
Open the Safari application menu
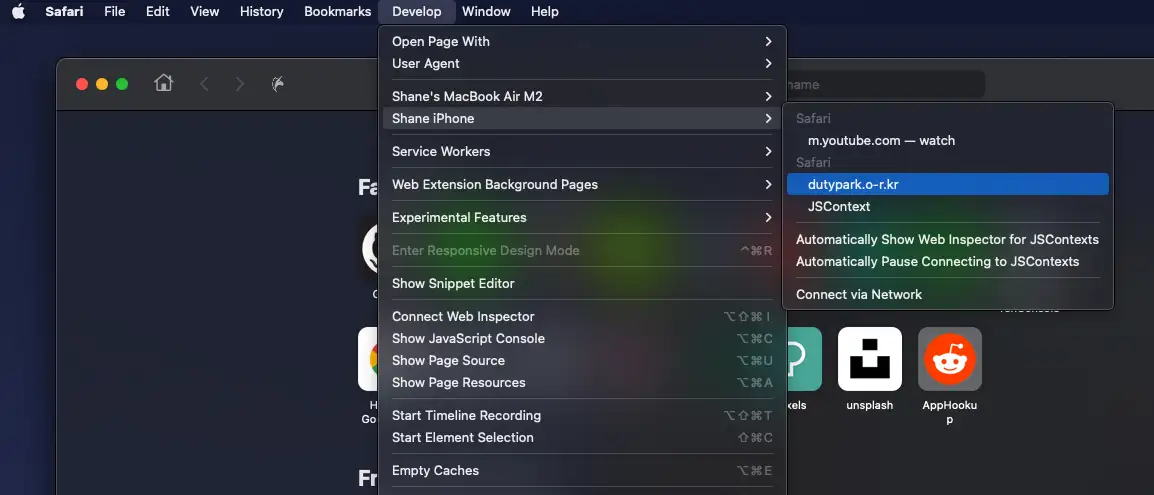64,11
